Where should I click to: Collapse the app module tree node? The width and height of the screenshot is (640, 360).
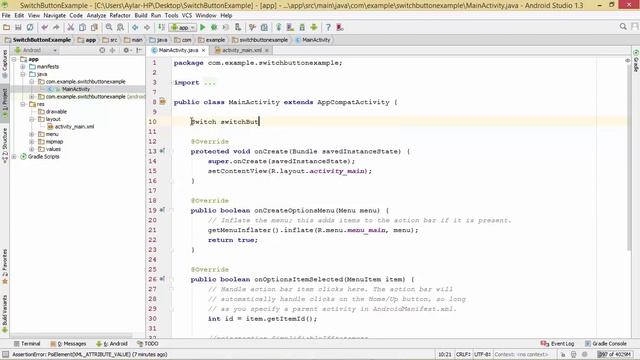click(14, 59)
